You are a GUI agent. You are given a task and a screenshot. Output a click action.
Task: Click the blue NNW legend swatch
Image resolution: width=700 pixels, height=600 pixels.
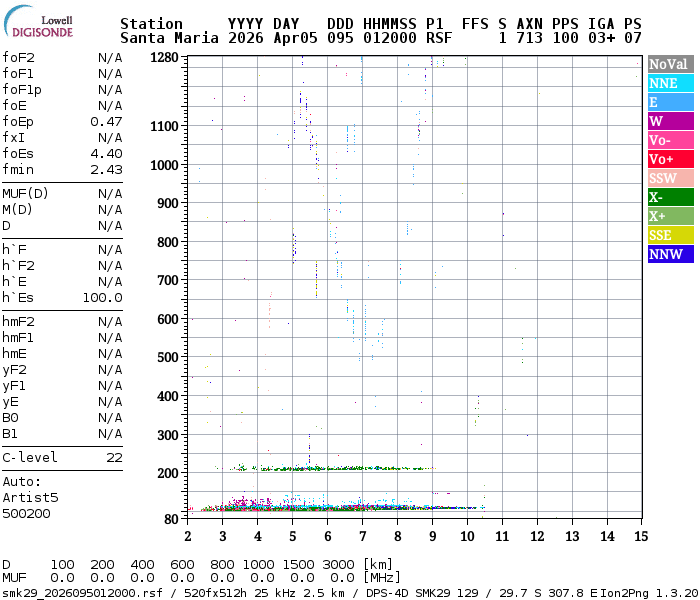(671, 254)
